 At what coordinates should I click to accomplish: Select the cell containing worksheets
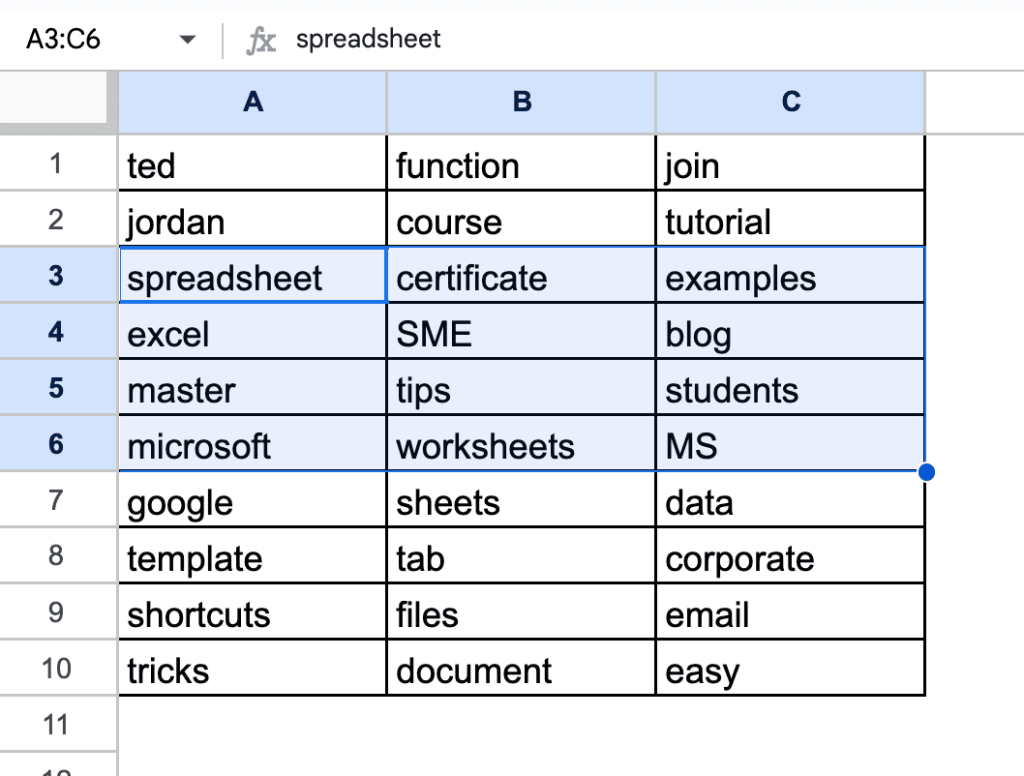[x=520, y=446]
